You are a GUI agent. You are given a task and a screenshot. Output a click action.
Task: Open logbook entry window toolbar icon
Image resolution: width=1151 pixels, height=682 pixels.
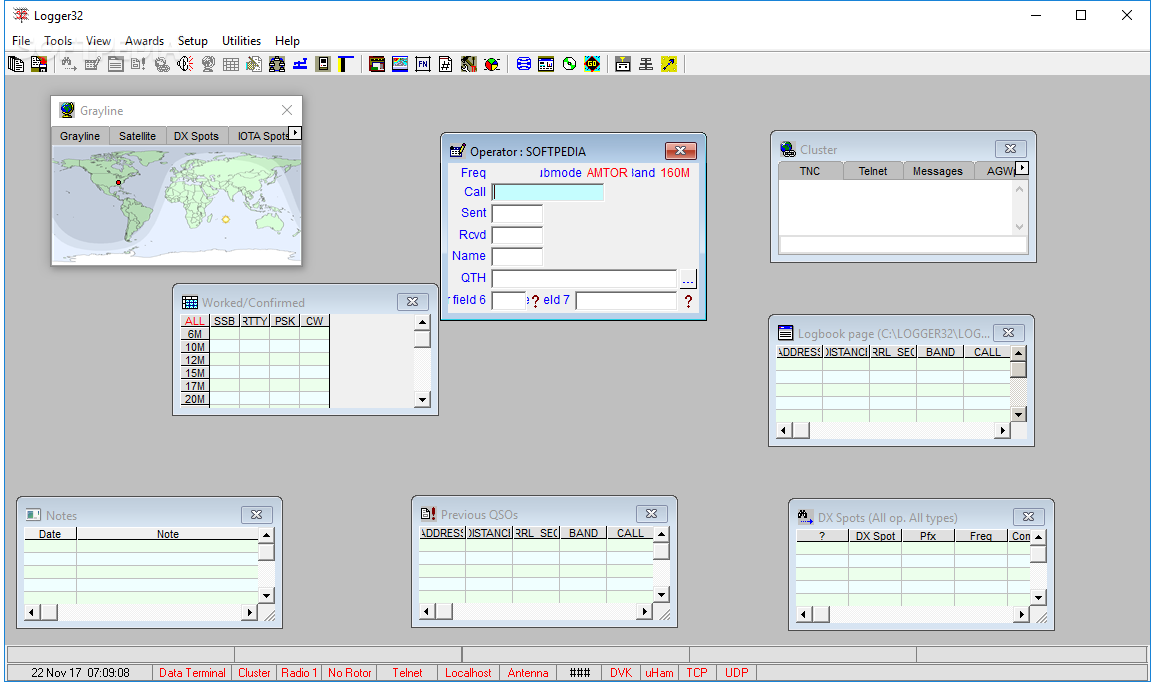click(x=92, y=64)
